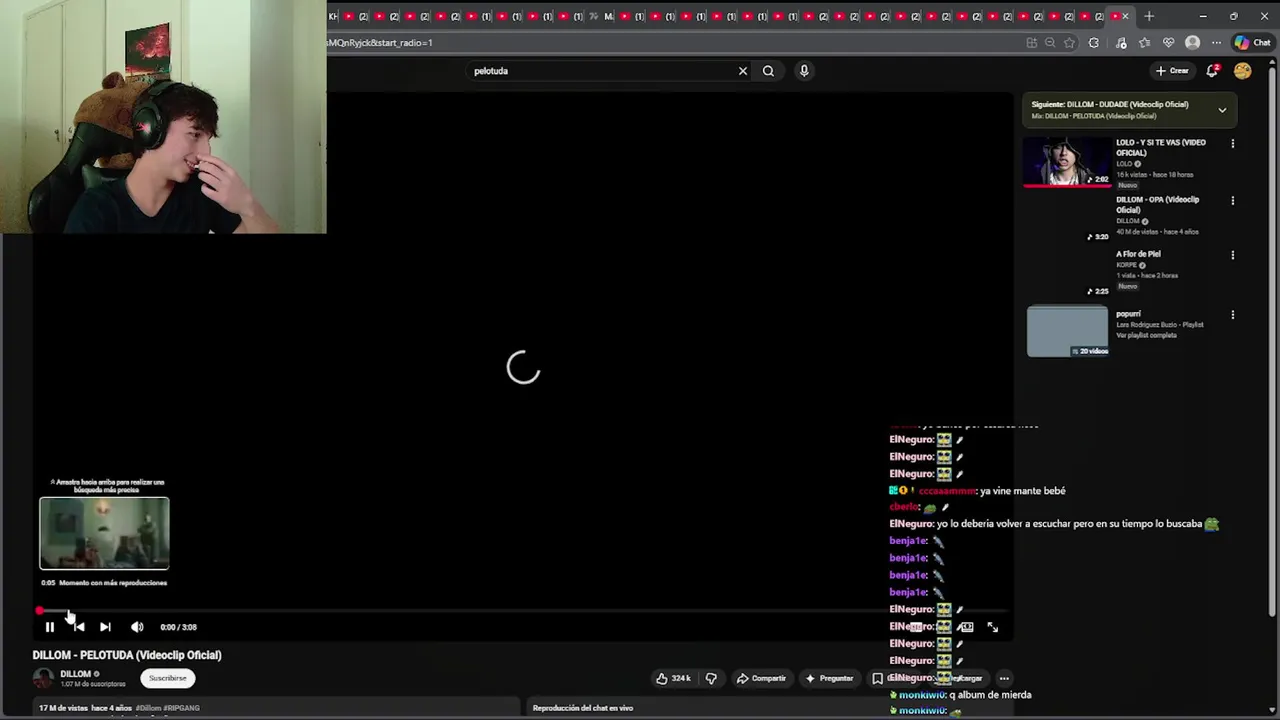The height and width of the screenshot is (720, 1280).
Task: Click the '17 M de vistas' description text
Action: [x=63, y=708]
